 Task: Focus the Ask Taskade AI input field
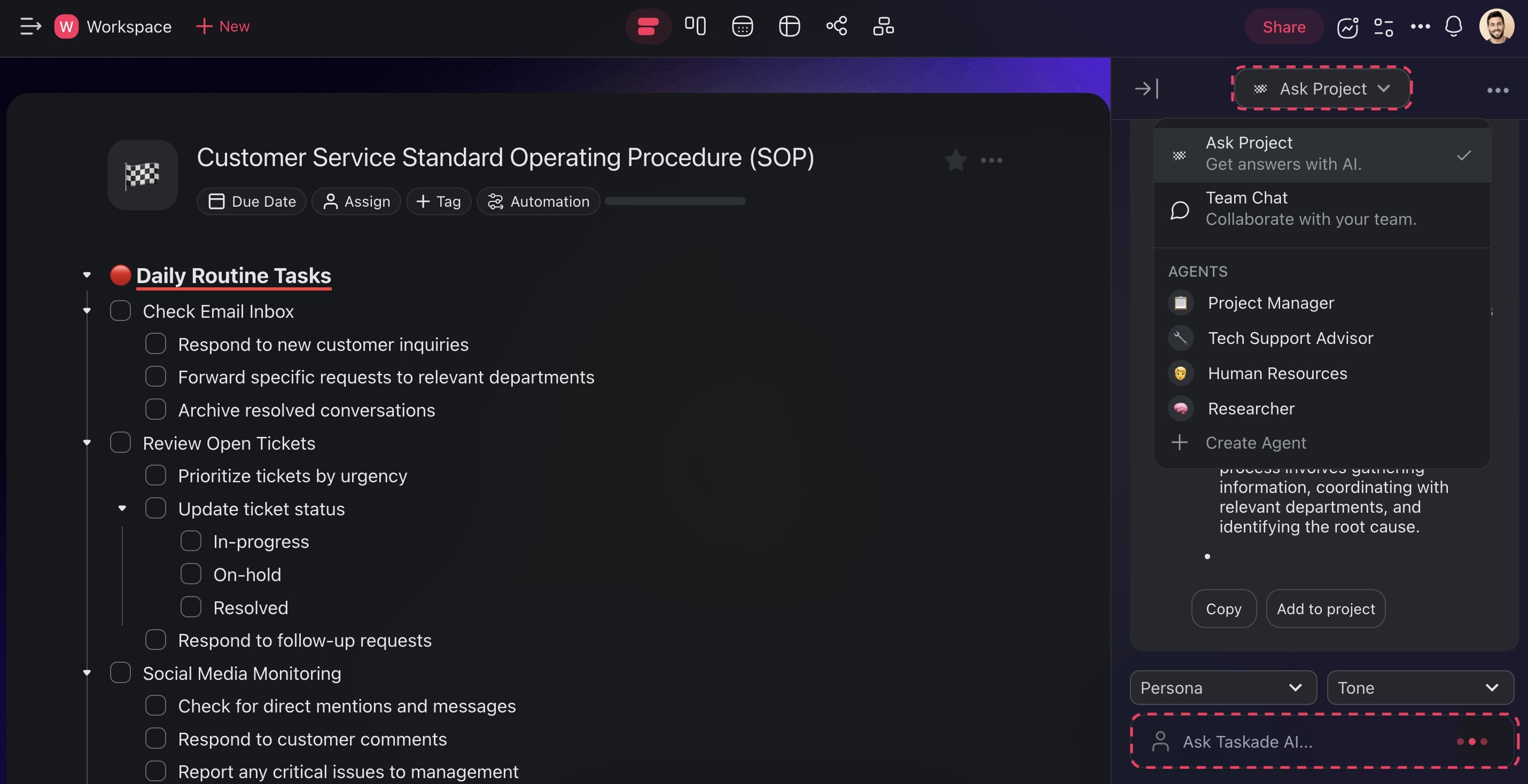point(1305,741)
